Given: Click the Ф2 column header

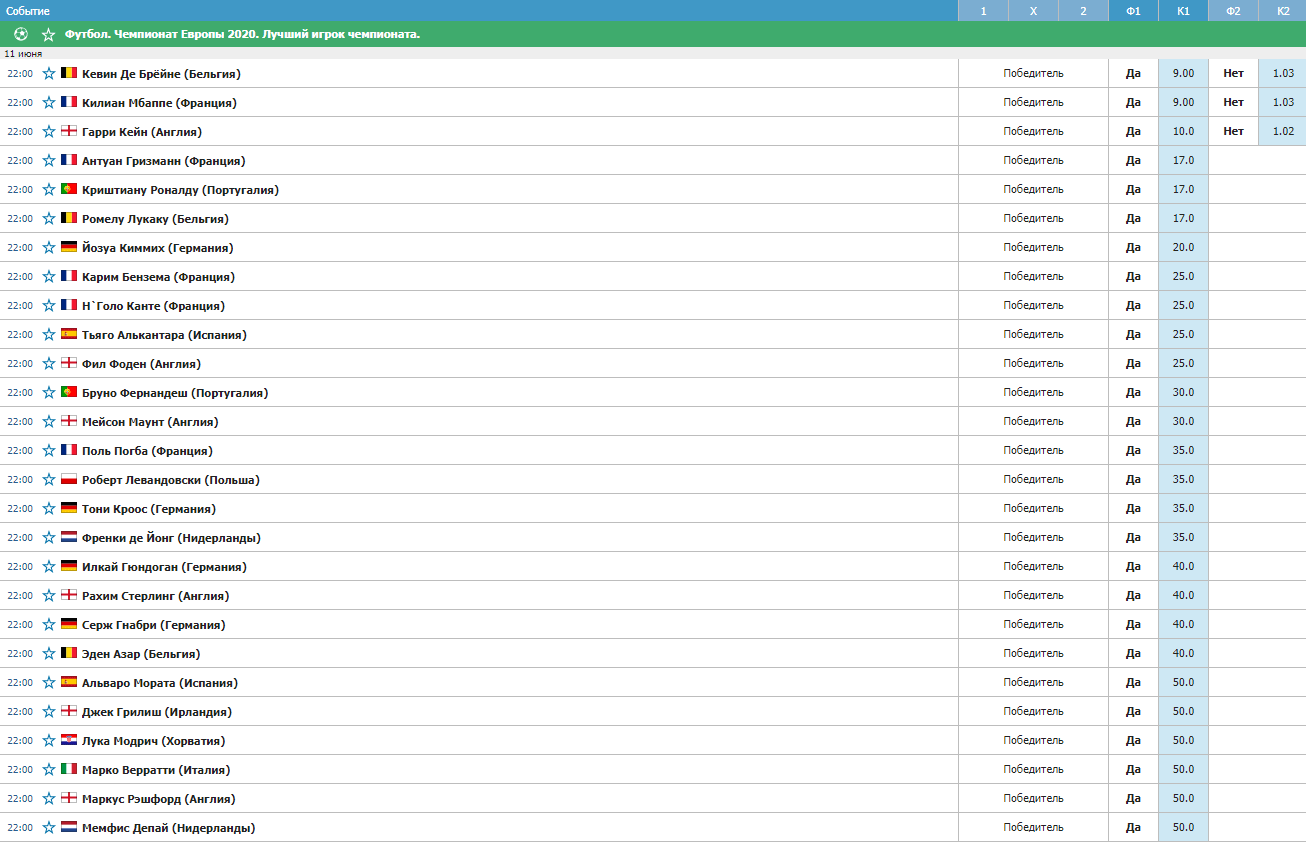Looking at the screenshot, I should (x=1234, y=11).
